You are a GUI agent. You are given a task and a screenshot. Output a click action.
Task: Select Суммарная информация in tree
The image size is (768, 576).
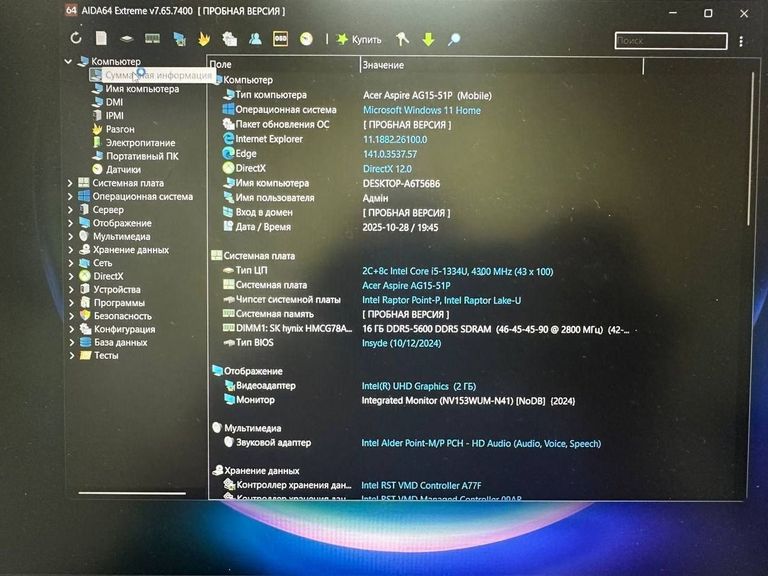pos(152,75)
